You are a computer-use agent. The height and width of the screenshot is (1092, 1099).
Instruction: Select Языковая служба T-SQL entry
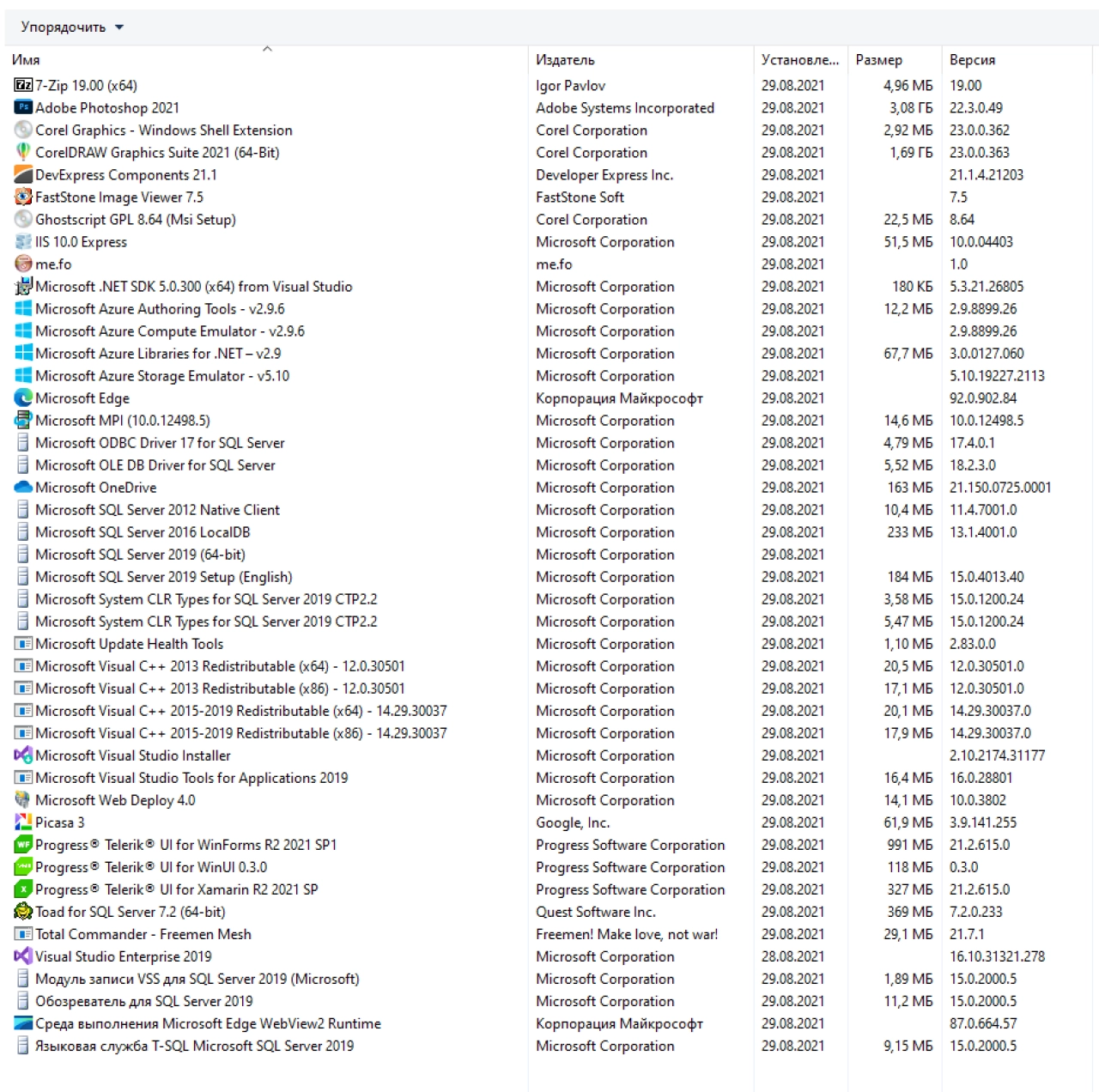point(194,1045)
